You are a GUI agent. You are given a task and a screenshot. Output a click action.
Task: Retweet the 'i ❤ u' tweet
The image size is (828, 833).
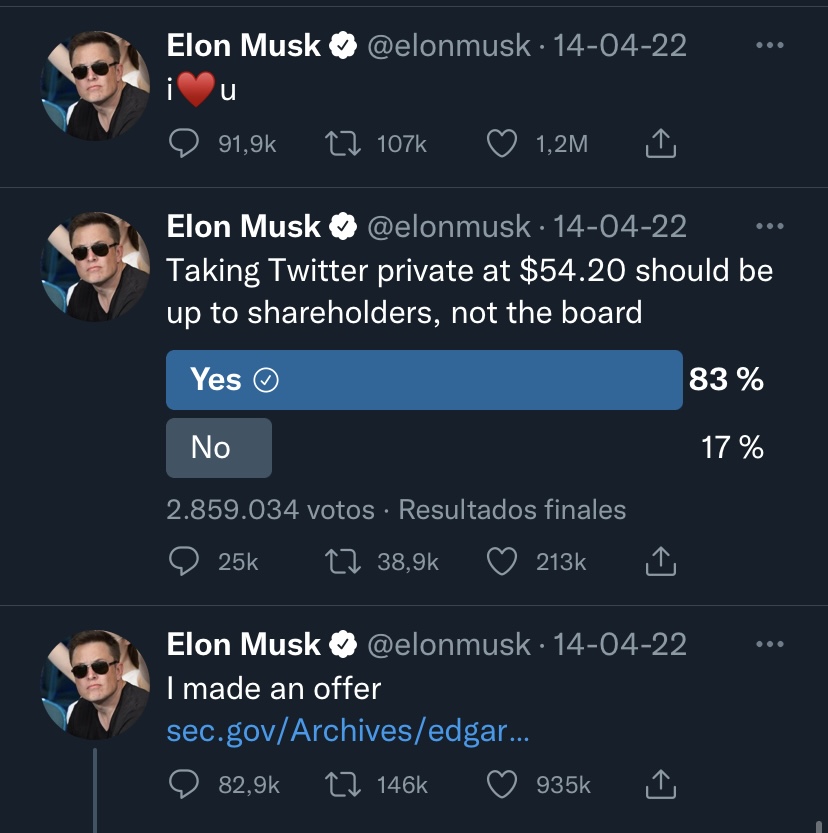point(343,144)
